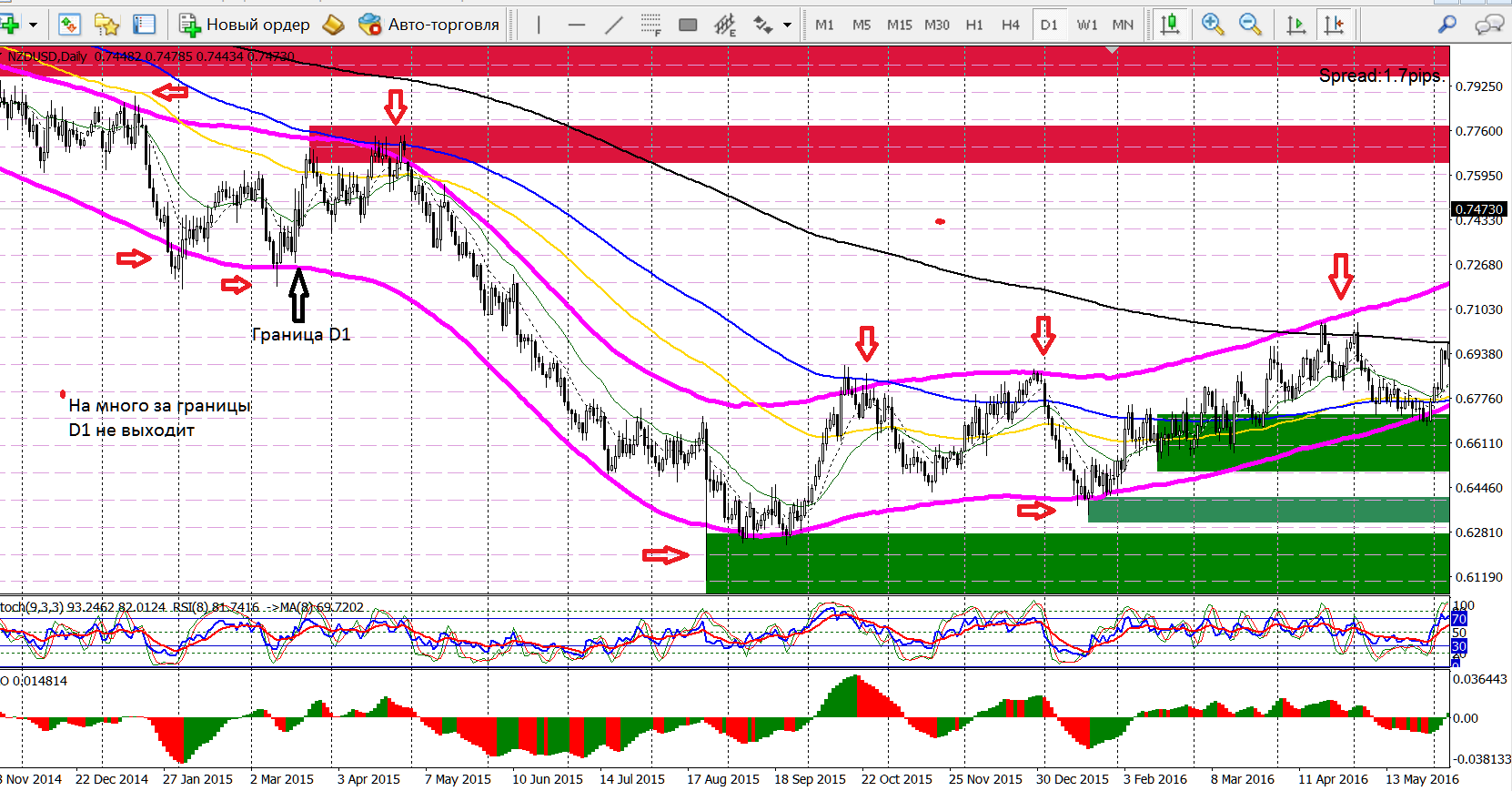Click the 30 level marker on indicator
This screenshot has height=791, width=1512.
point(1459,646)
